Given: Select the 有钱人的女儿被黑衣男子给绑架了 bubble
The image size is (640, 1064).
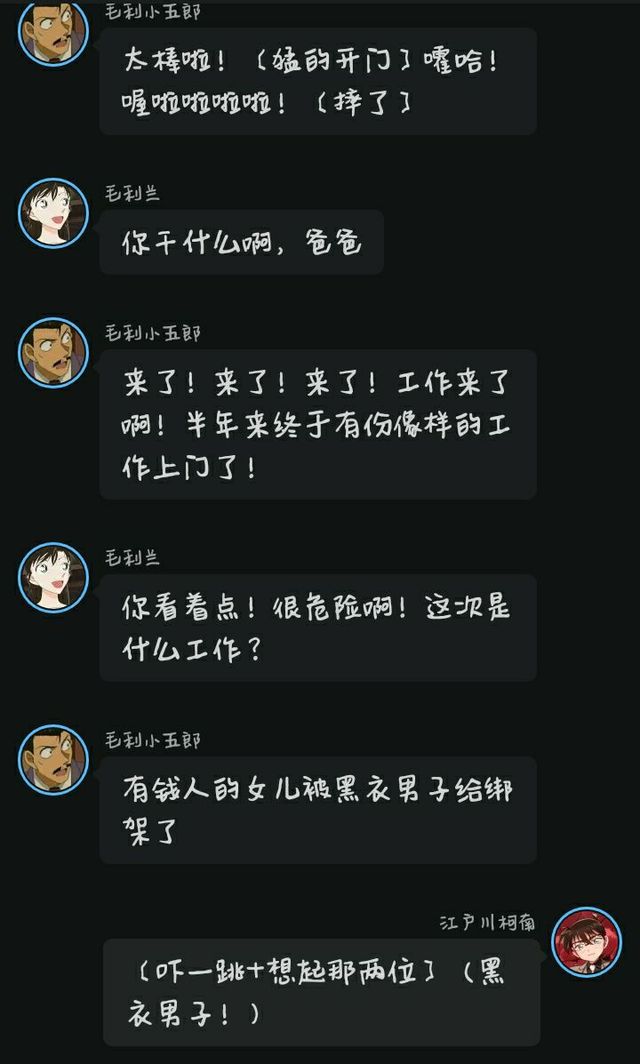Looking at the screenshot, I should coord(318,810).
